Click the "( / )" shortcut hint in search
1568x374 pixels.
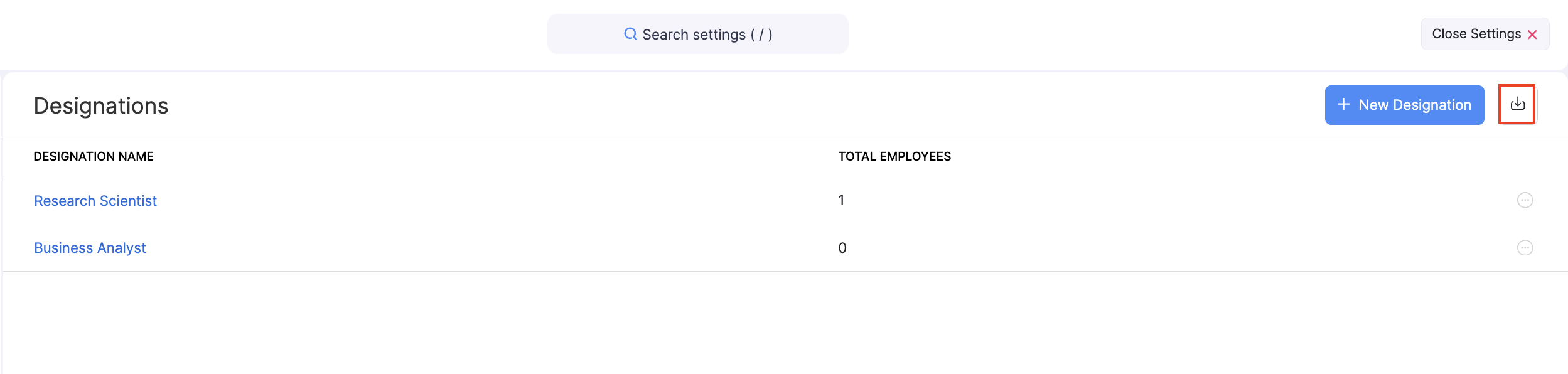pyautogui.click(x=761, y=35)
